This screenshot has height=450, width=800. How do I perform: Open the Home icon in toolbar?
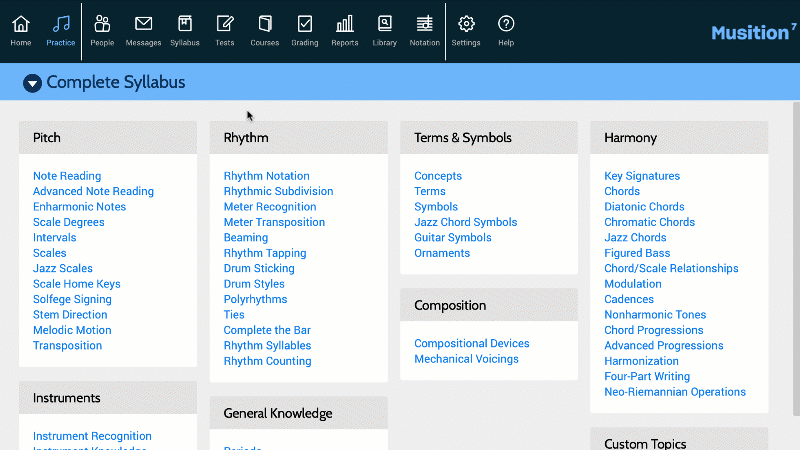(x=21, y=24)
